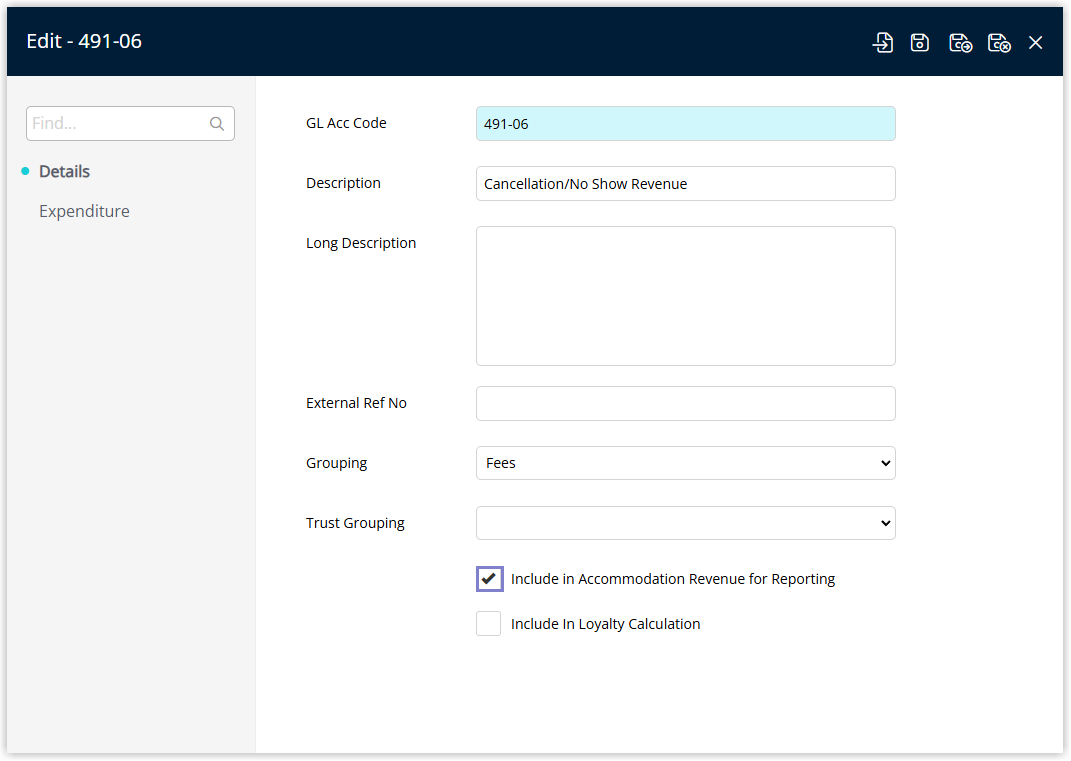Focus the Find search field
Viewport: 1071px width, 761px height.
(130, 124)
